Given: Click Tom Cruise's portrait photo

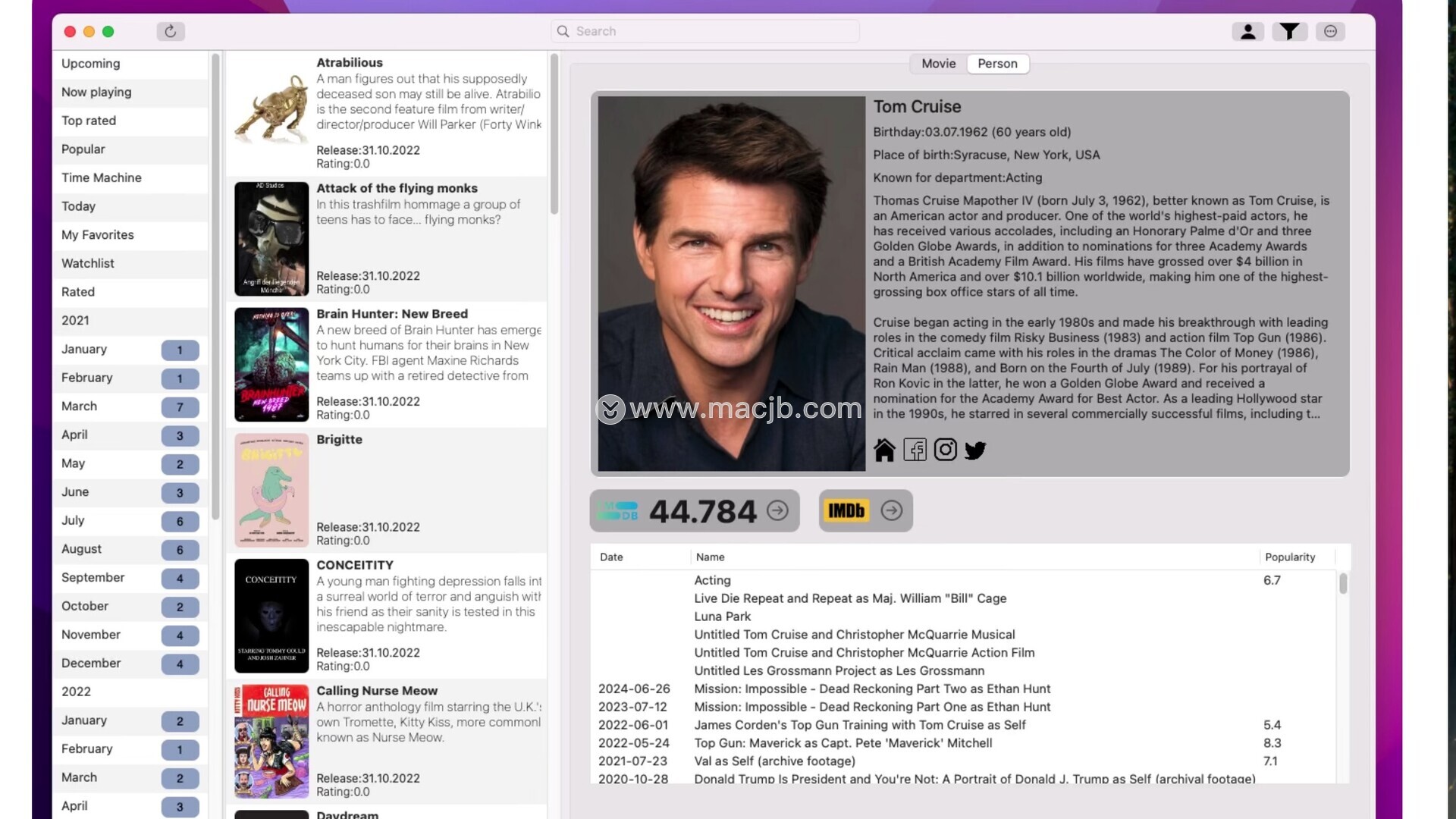Looking at the screenshot, I should 731,284.
